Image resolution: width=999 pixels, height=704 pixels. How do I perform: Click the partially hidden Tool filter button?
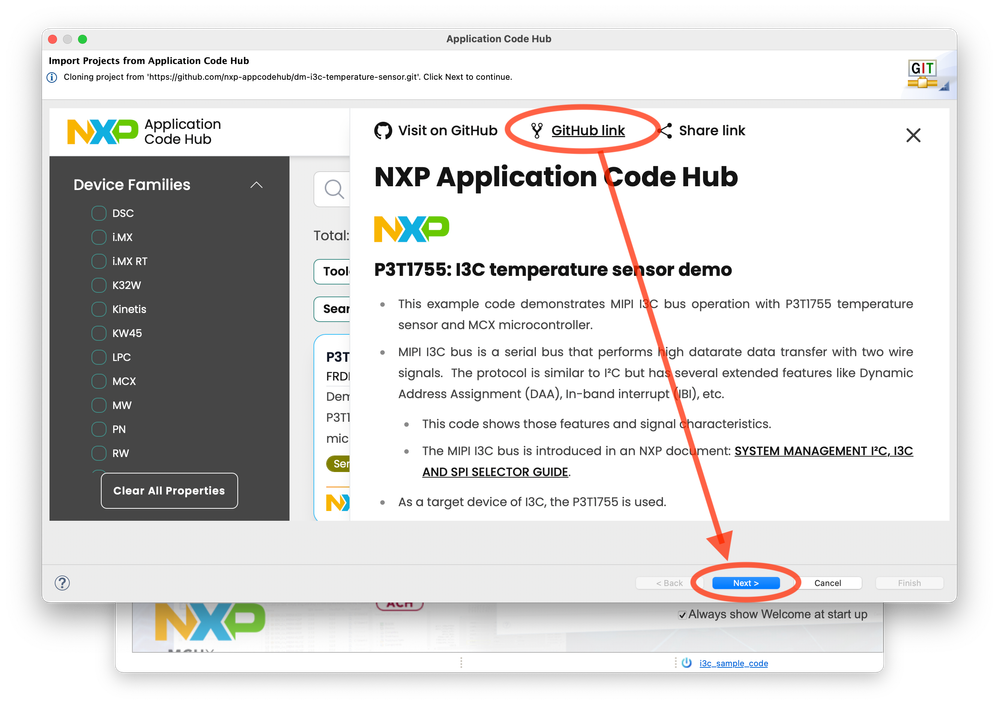[332, 271]
